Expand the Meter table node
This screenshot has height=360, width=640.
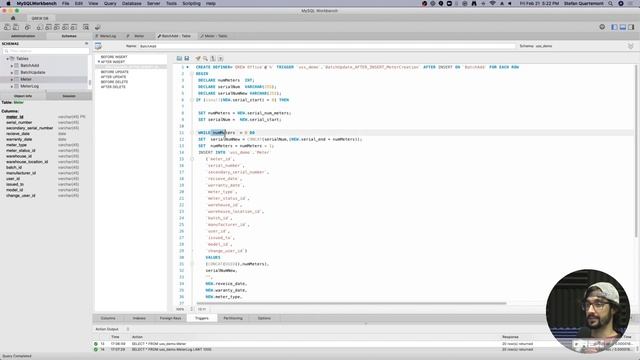tap(12, 79)
